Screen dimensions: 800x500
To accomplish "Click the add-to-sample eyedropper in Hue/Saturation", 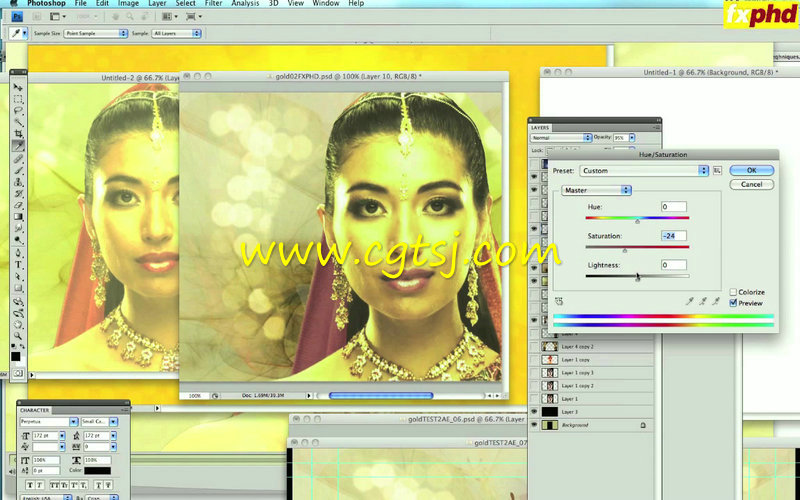I will point(703,302).
